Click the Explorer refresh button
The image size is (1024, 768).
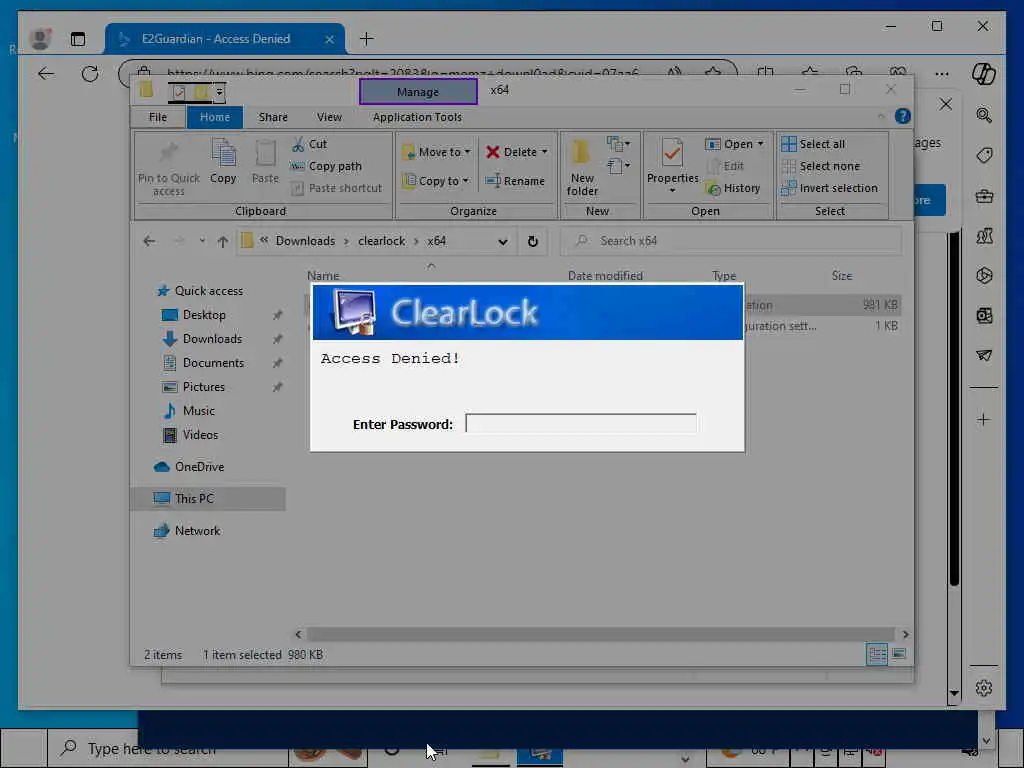[x=533, y=242]
